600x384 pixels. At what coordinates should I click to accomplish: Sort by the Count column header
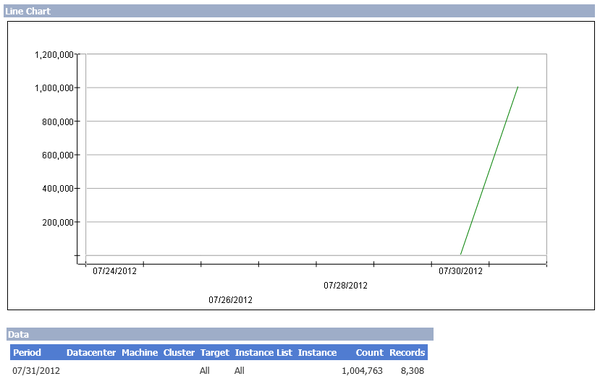click(369, 353)
